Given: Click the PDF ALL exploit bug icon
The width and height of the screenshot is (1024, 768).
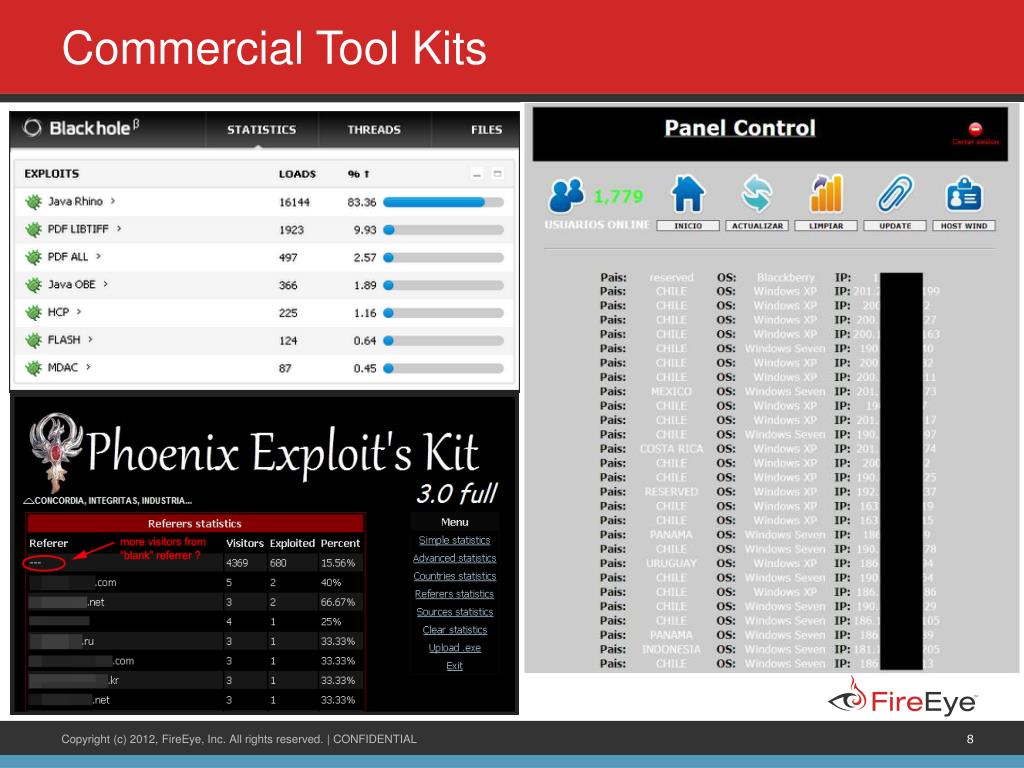Looking at the screenshot, I should [33, 257].
